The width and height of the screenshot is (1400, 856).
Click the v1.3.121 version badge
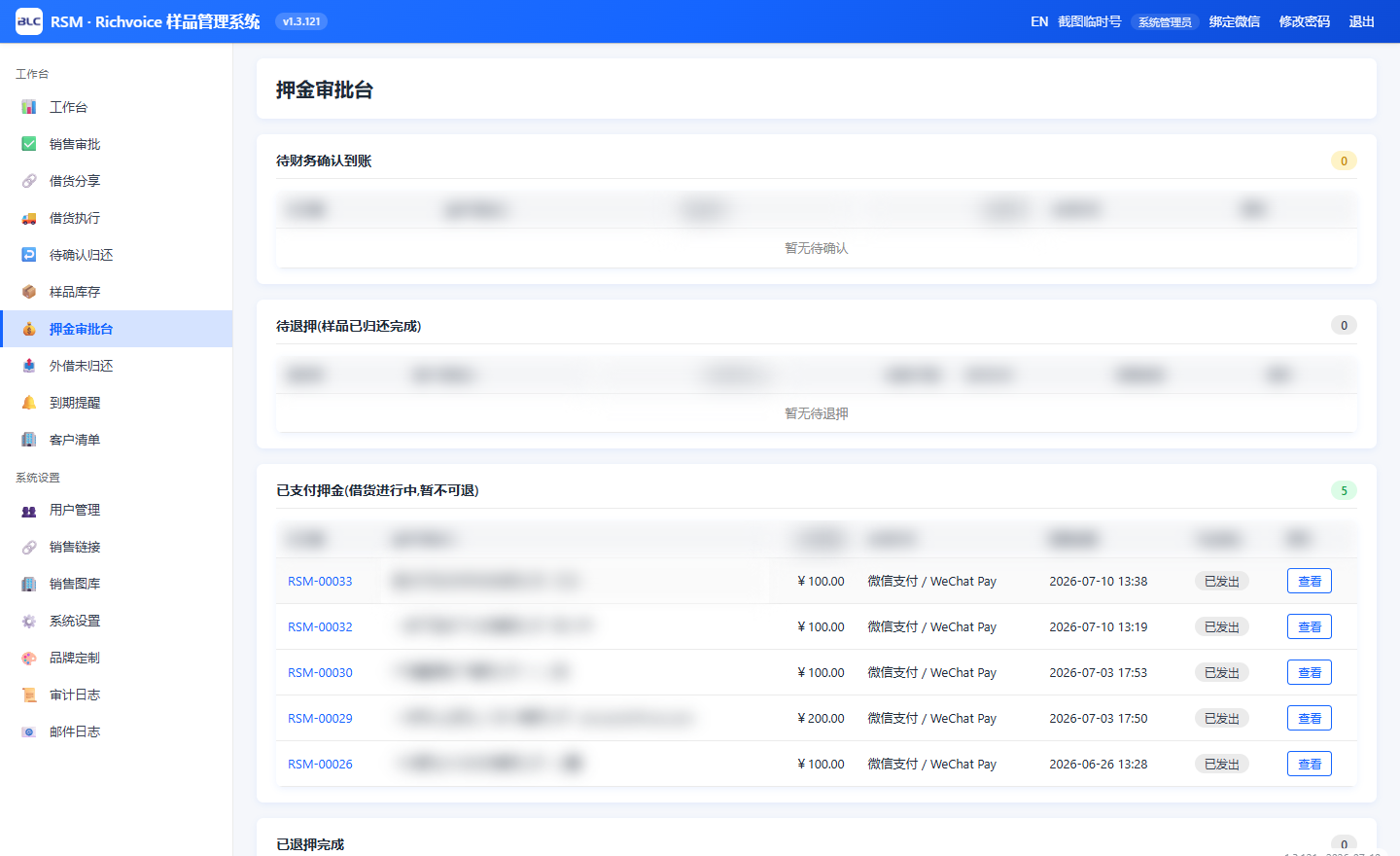click(x=301, y=21)
